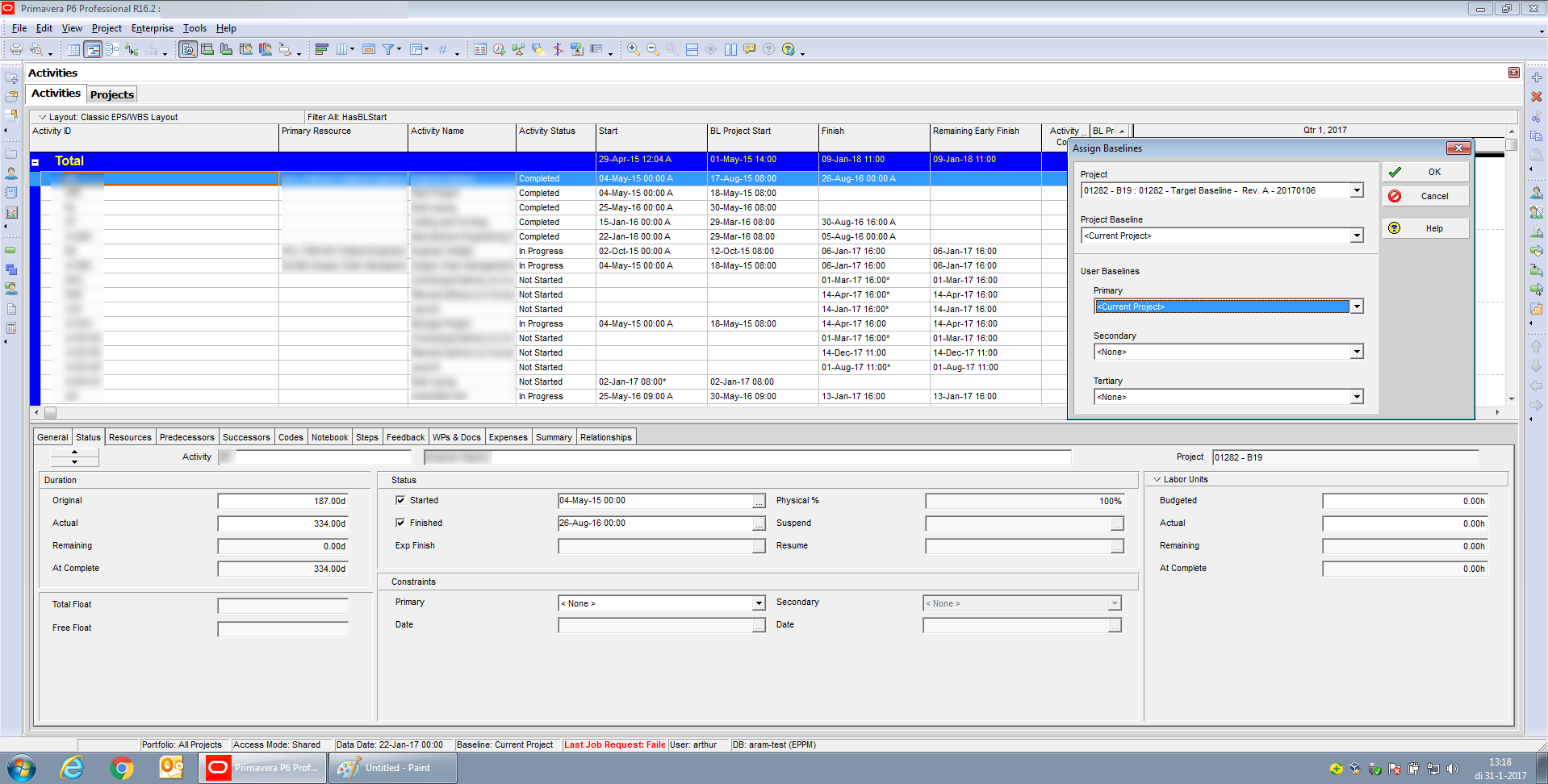
Task: Toggle the Finished checkbox
Action: pyautogui.click(x=400, y=523)
